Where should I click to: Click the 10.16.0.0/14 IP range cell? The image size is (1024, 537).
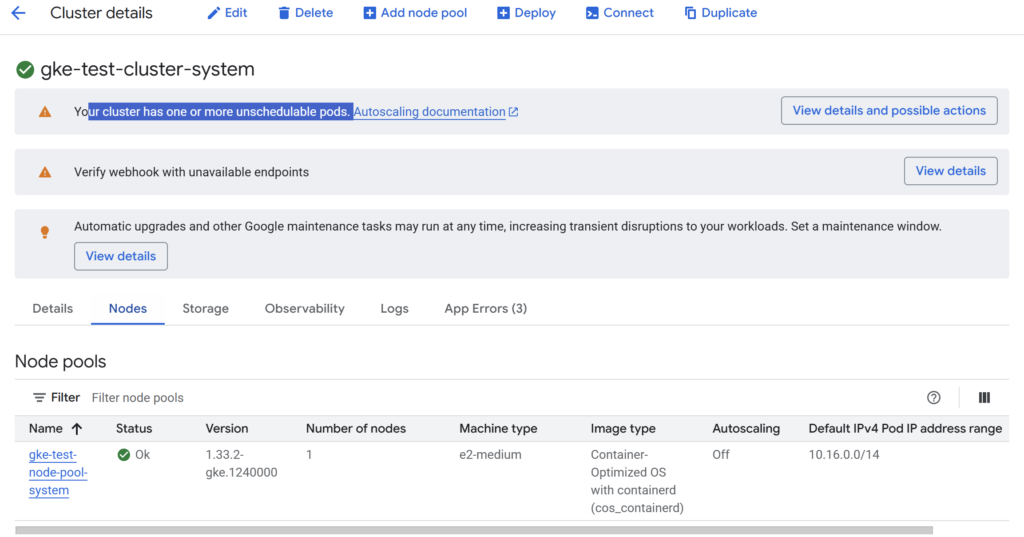(x=844, y=455)
